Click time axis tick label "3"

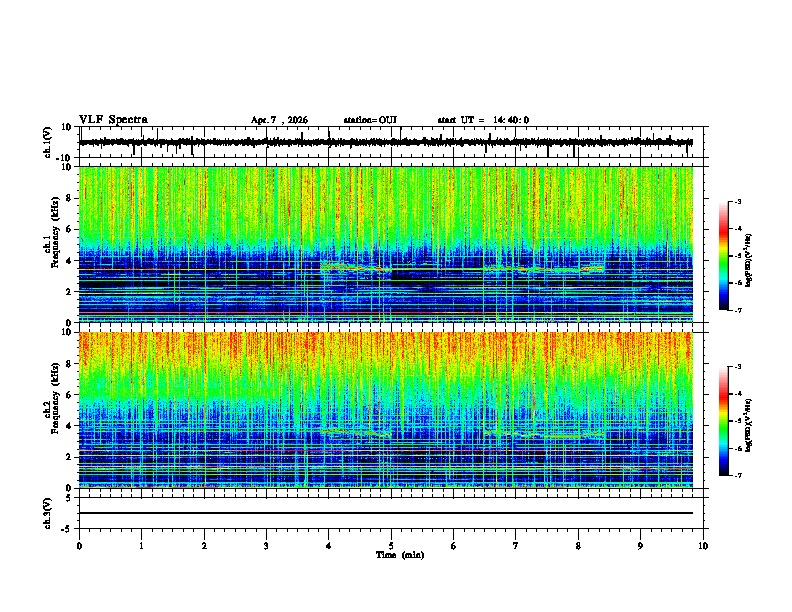pos(266,546)
